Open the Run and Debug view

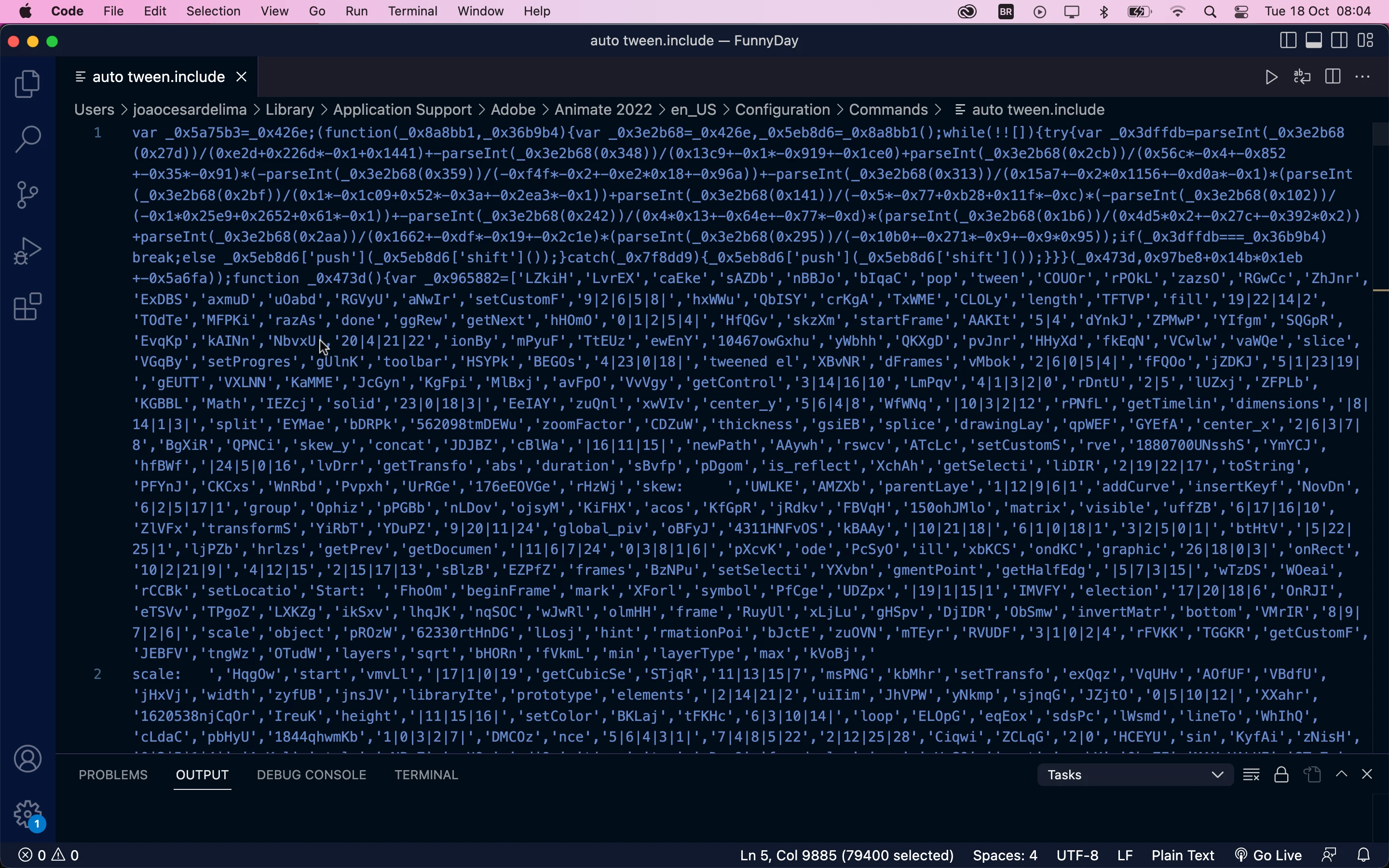click(x=27, y=251)
